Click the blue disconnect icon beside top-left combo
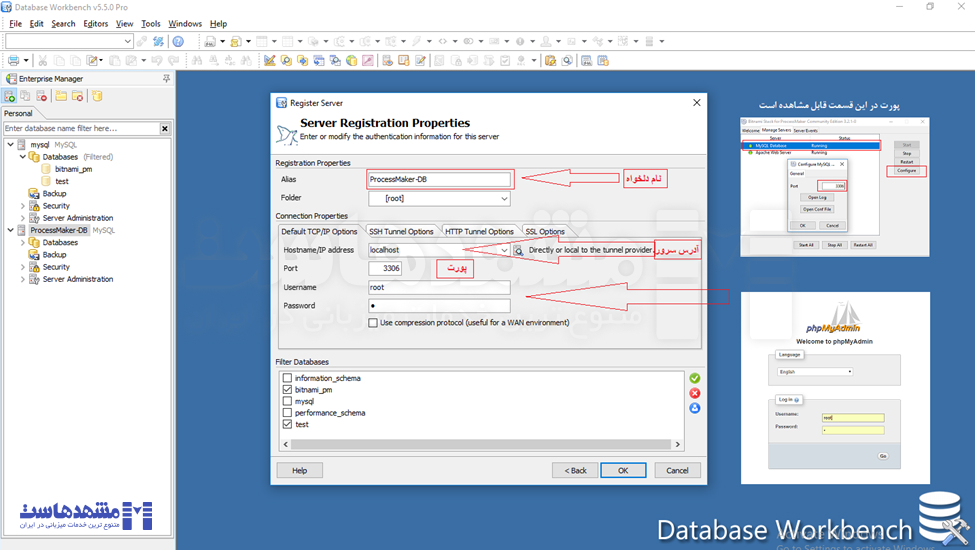The height and width of the screenshot is (550, 975). tap(159, 42)
